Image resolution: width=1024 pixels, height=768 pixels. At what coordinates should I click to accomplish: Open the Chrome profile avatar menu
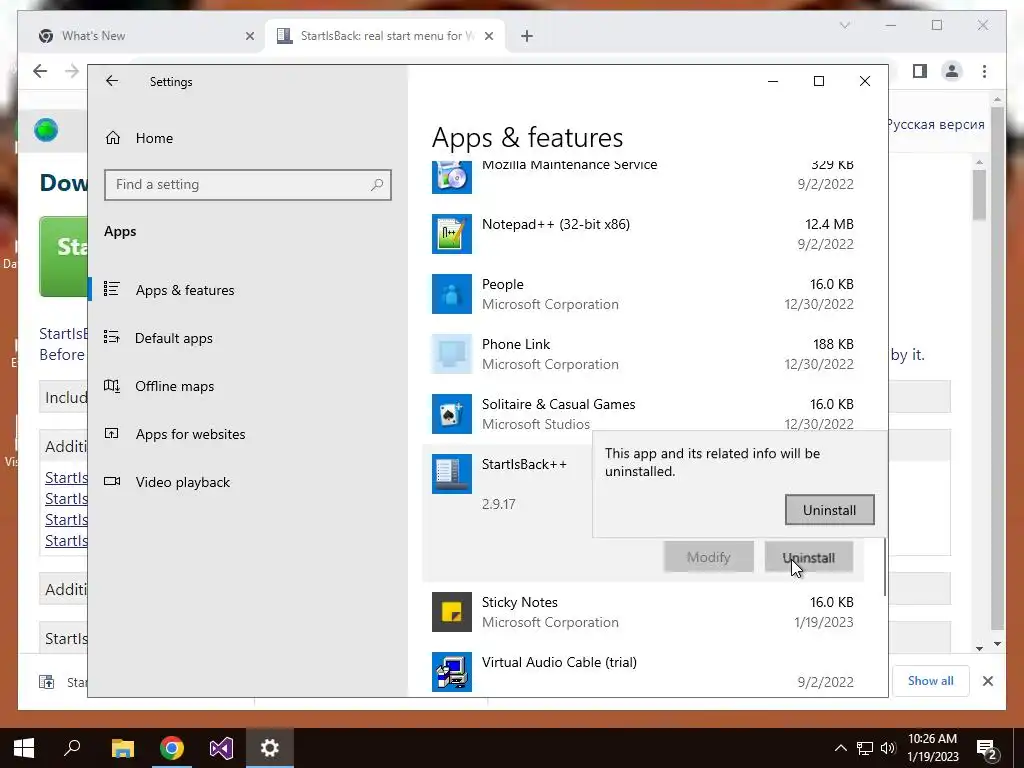952,71
